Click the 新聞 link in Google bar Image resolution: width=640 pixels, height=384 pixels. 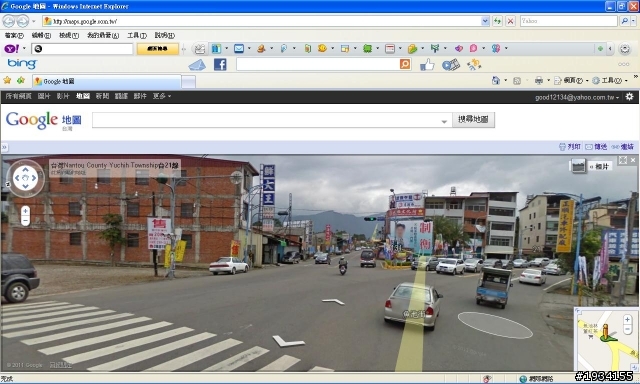(102, 96)
